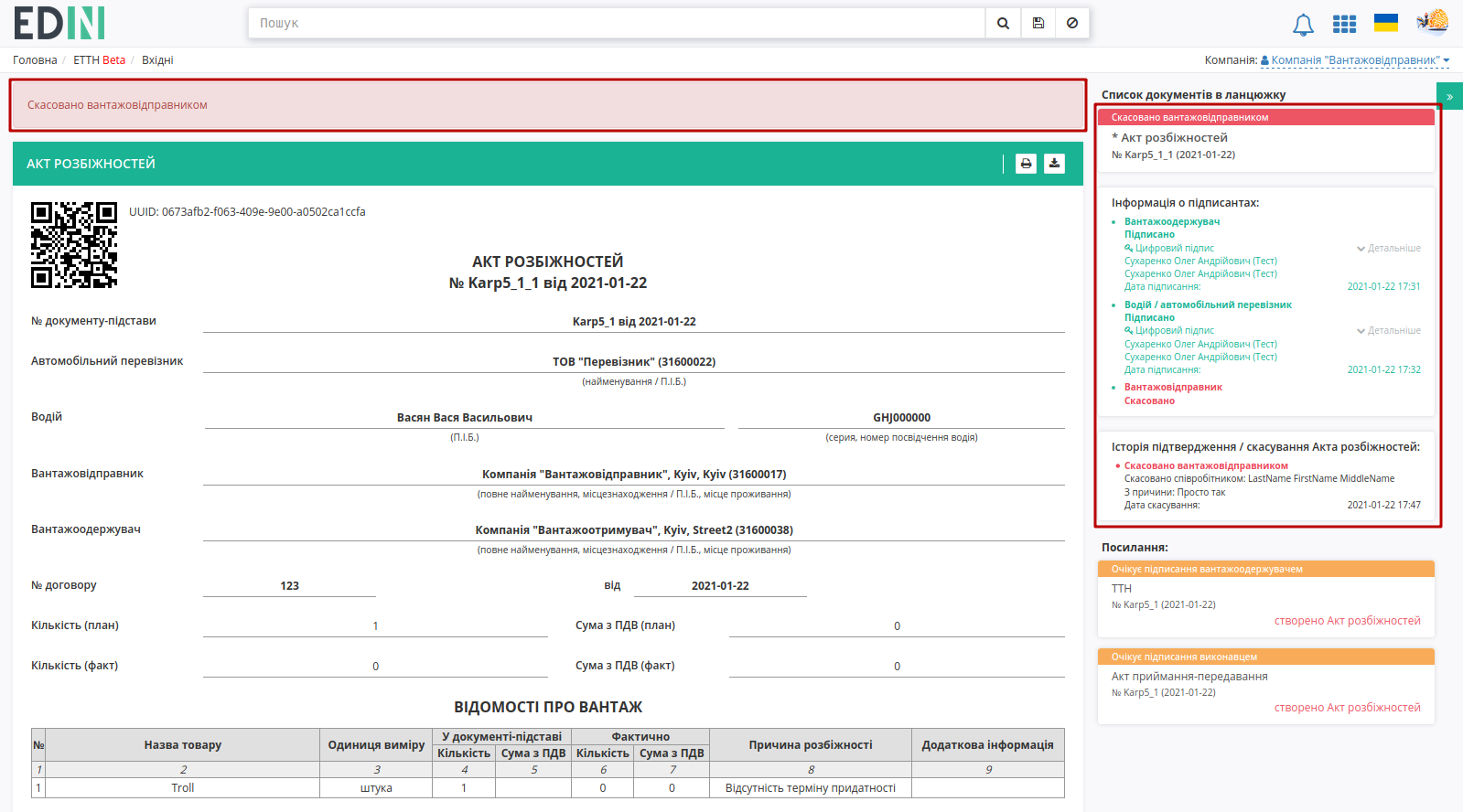Click driver name Васян Вася Васильович
The height and width of the screenshot is (812, 1463).
click(x=465, y=418)
